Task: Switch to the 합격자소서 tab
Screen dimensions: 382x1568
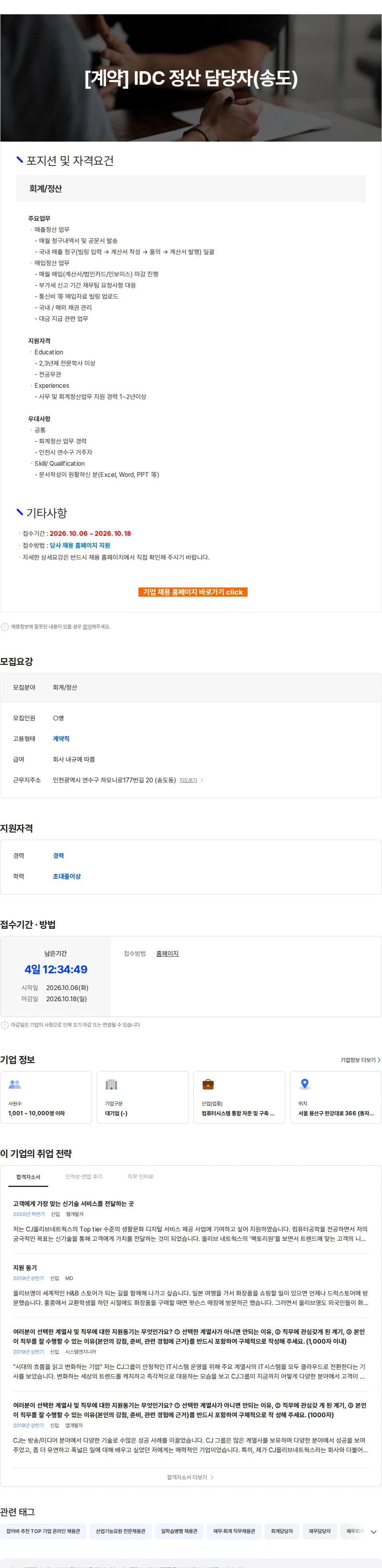Action: (x=28, y=1177)
